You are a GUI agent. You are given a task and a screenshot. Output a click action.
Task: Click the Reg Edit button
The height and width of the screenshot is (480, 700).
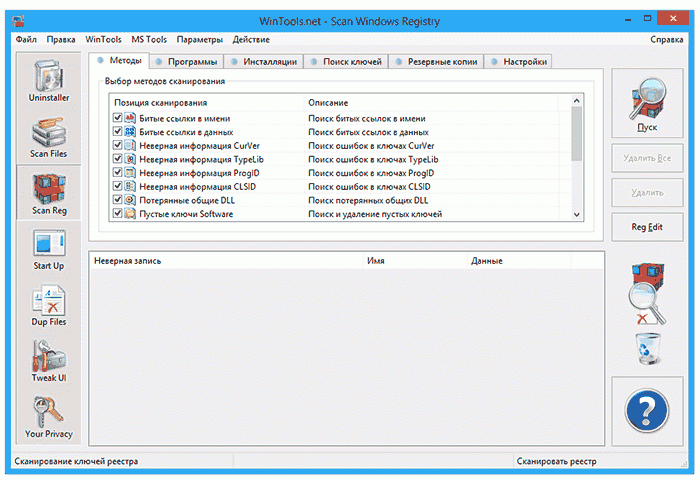click(x=647, y=227)
